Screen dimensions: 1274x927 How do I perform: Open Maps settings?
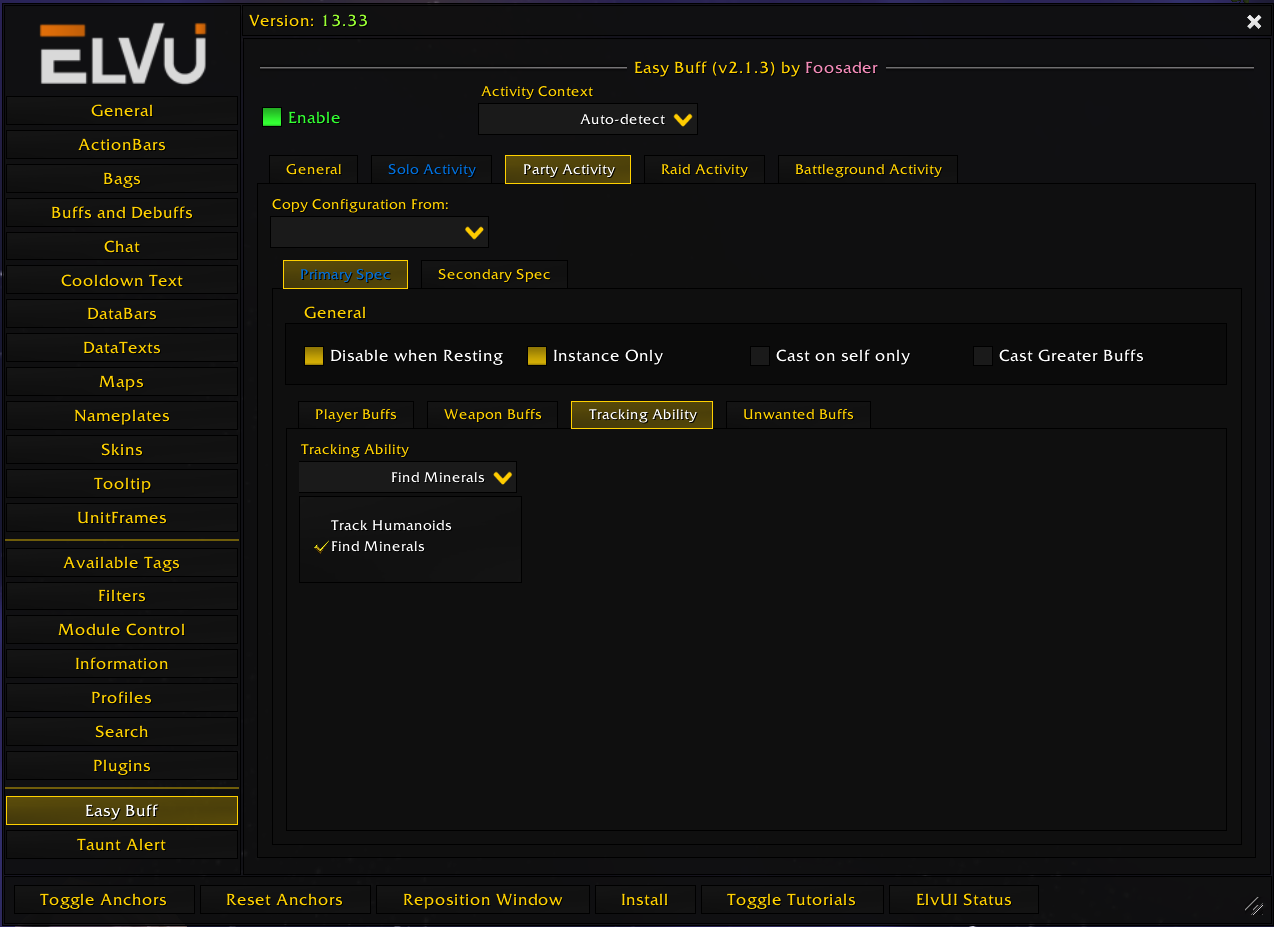pyautogui.click(x=122, y=382)
